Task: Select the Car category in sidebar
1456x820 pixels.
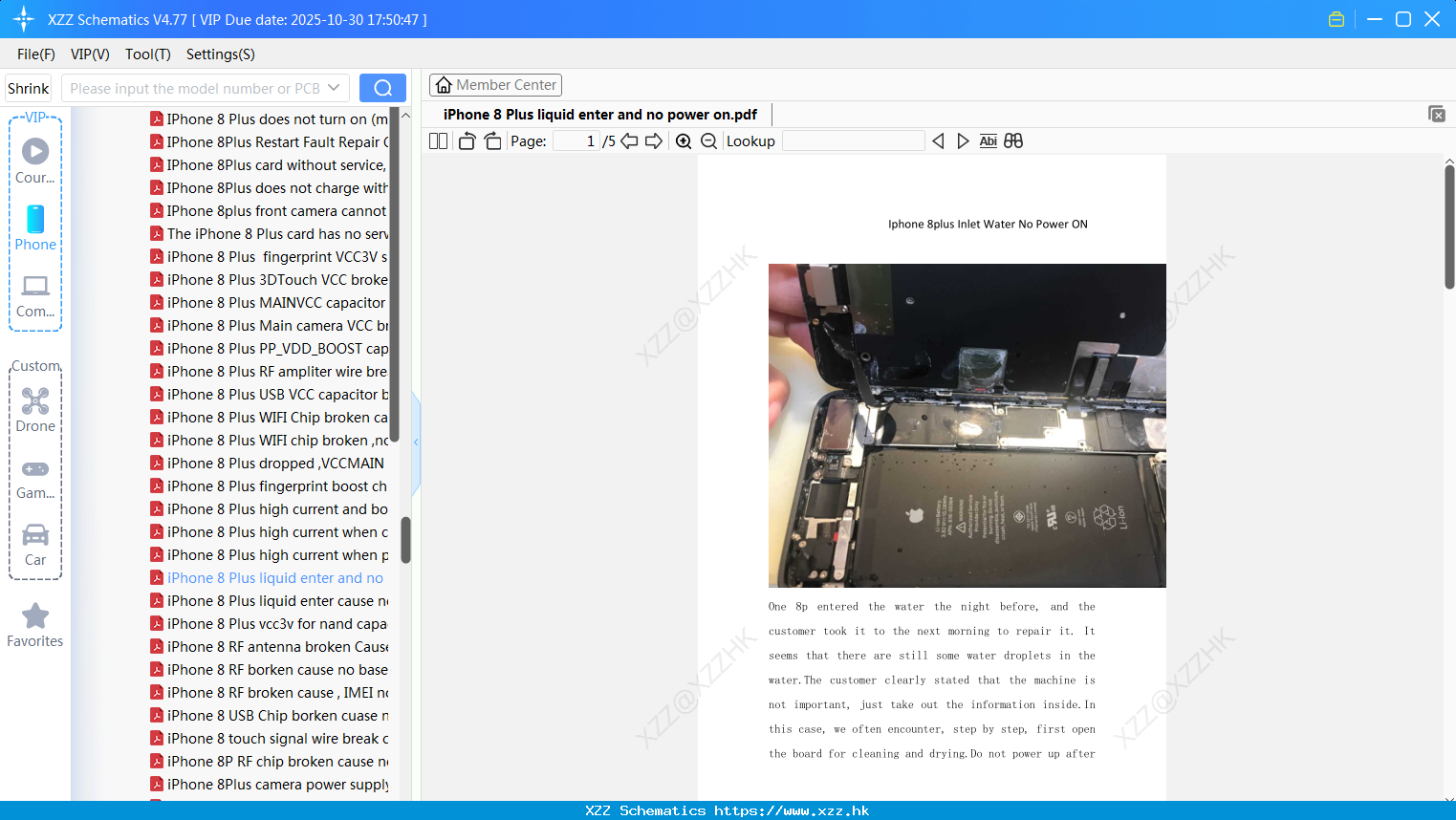Action: (x=35, y=545)
